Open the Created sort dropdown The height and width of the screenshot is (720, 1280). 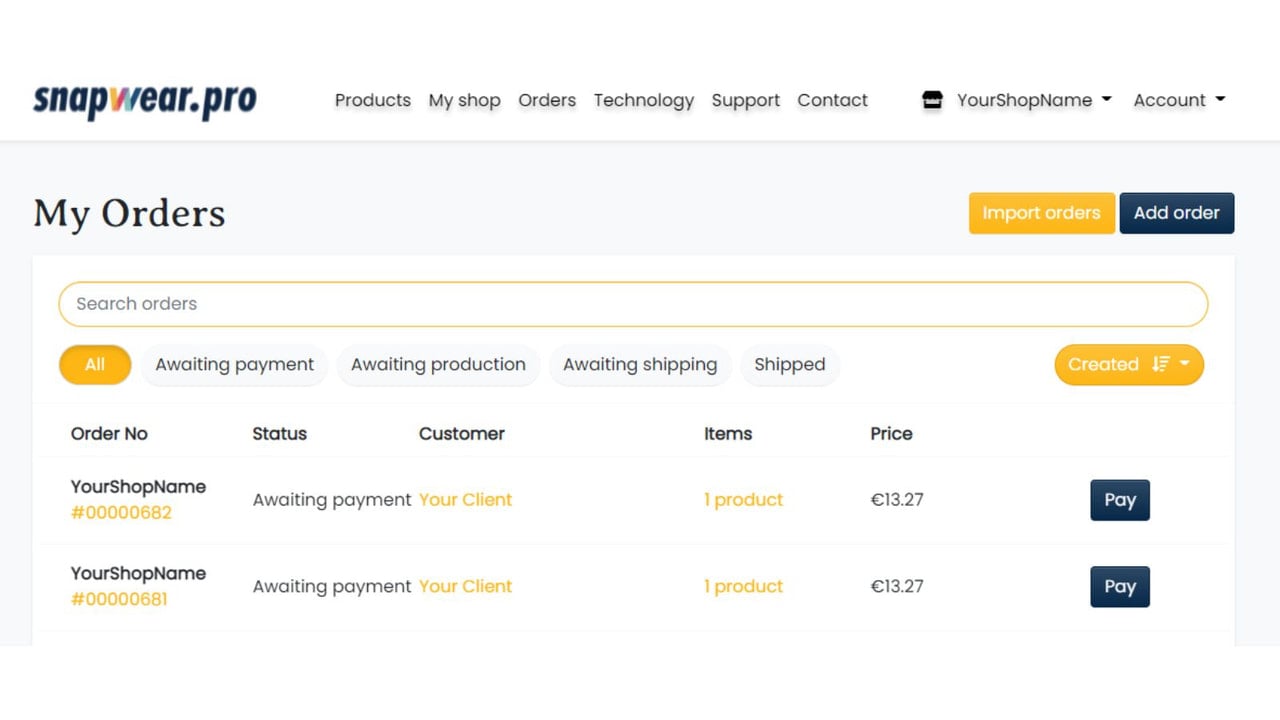click(x=1129, y=365)
